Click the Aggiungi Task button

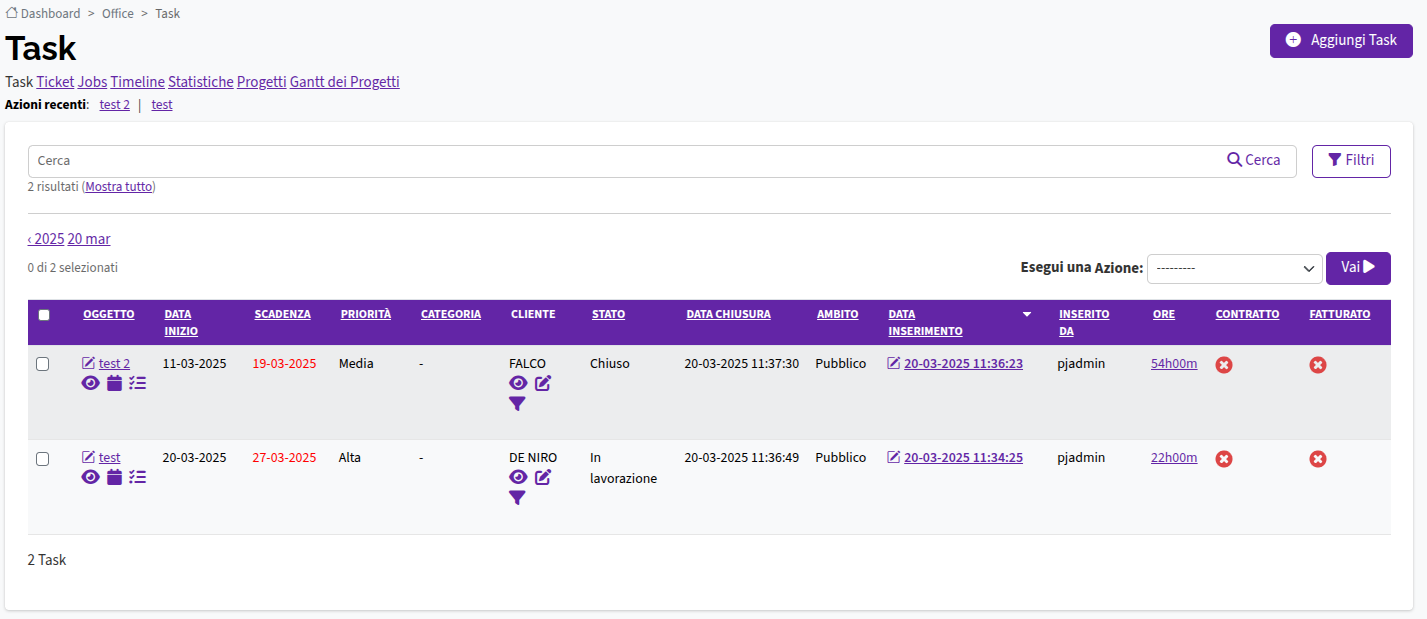coord(1341,40)
